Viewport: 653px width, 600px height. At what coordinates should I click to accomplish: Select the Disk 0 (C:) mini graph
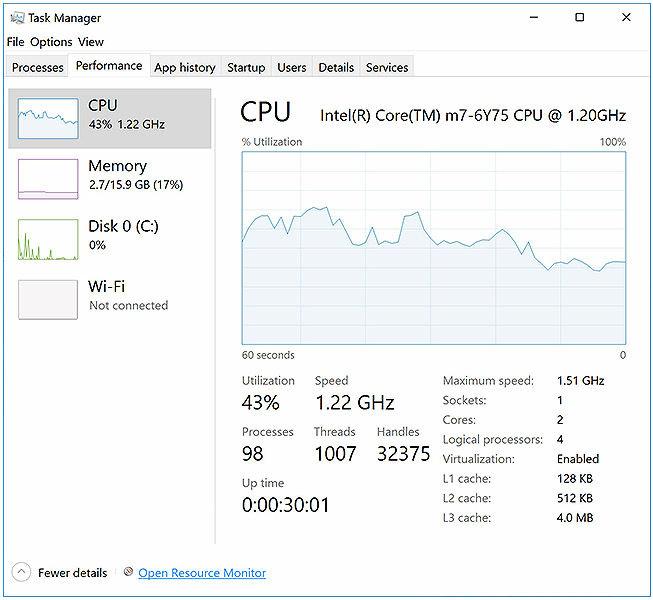(x=48, y=239)
